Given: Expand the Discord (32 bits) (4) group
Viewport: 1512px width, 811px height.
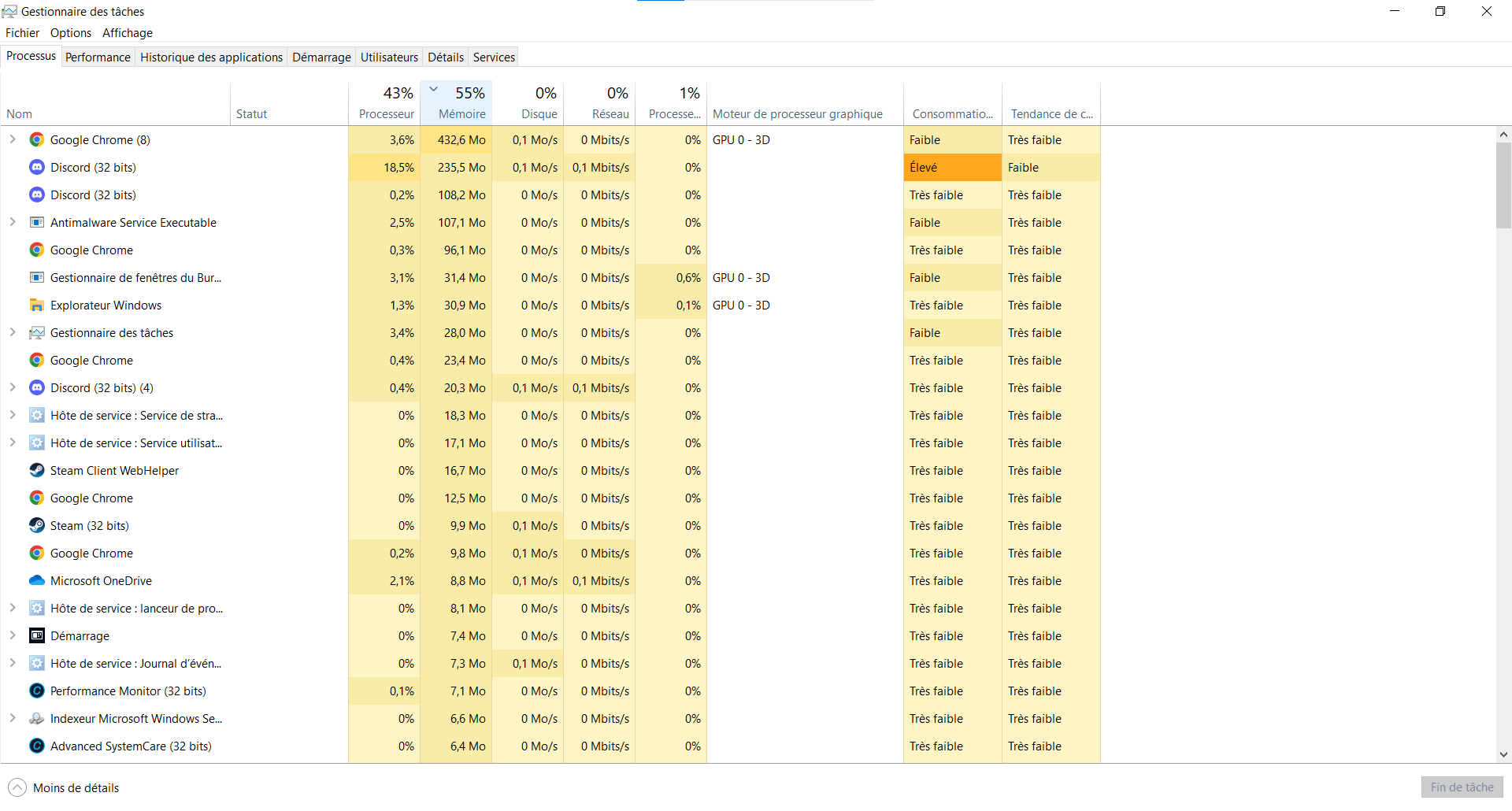Looking at the screenshot, I should pos(13,387).
